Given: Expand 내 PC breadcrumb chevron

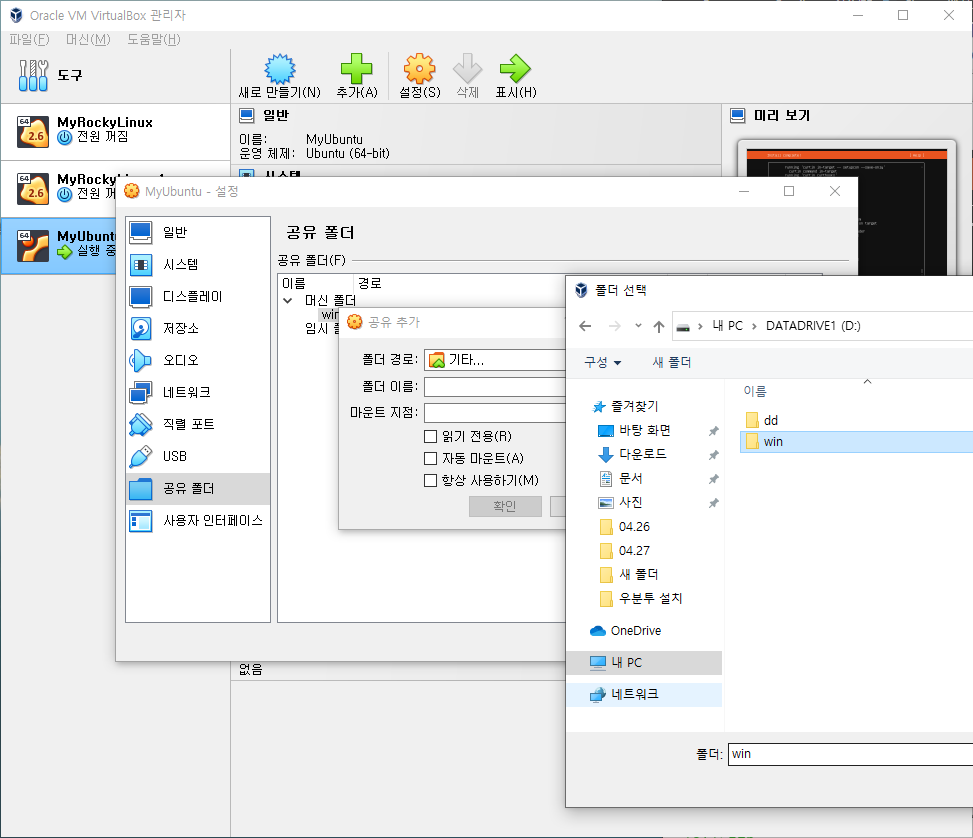Looking at the screenshot, I should tap(754, 327).
